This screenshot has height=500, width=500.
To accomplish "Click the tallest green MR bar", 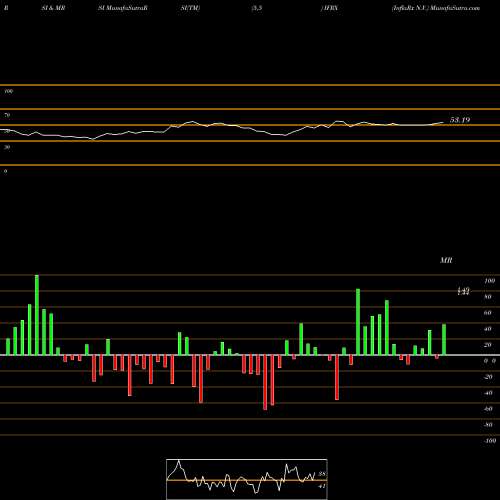I will (x=37, y=315).
